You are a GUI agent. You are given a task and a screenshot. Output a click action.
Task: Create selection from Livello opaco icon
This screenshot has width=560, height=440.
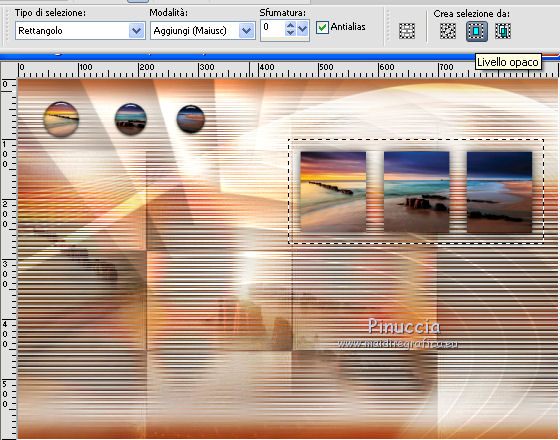[x=476, y=31]
